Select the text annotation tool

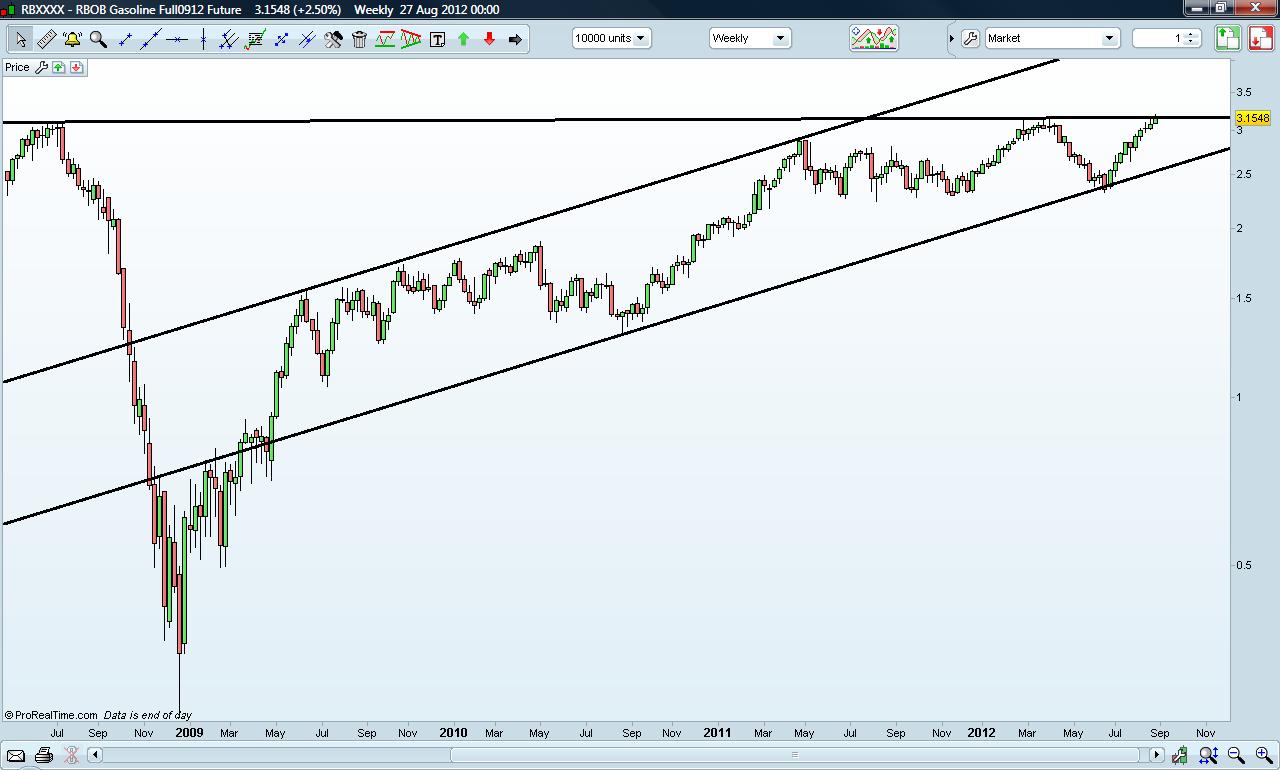click(437, 39)
